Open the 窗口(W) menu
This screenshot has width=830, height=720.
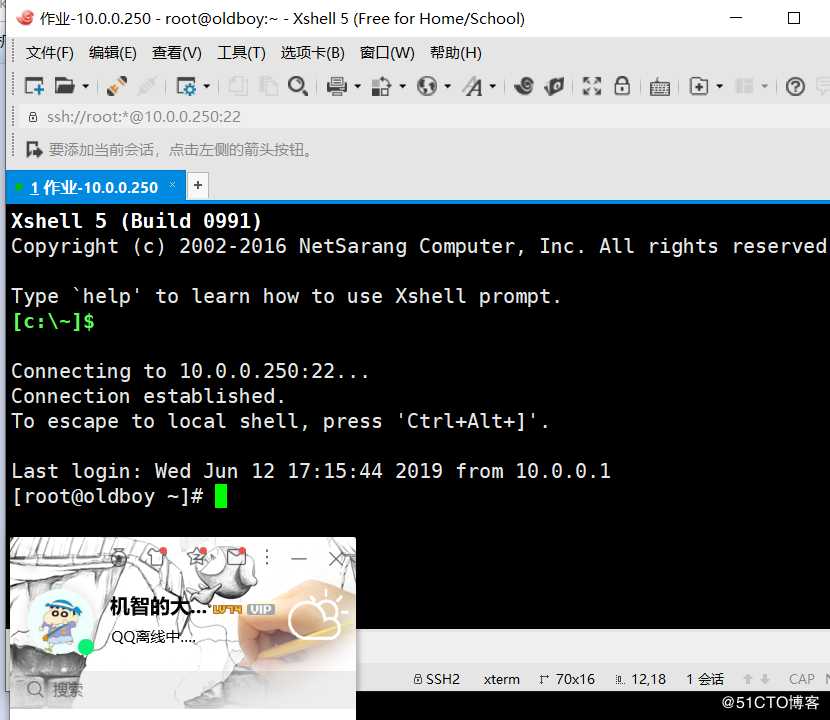387,53
